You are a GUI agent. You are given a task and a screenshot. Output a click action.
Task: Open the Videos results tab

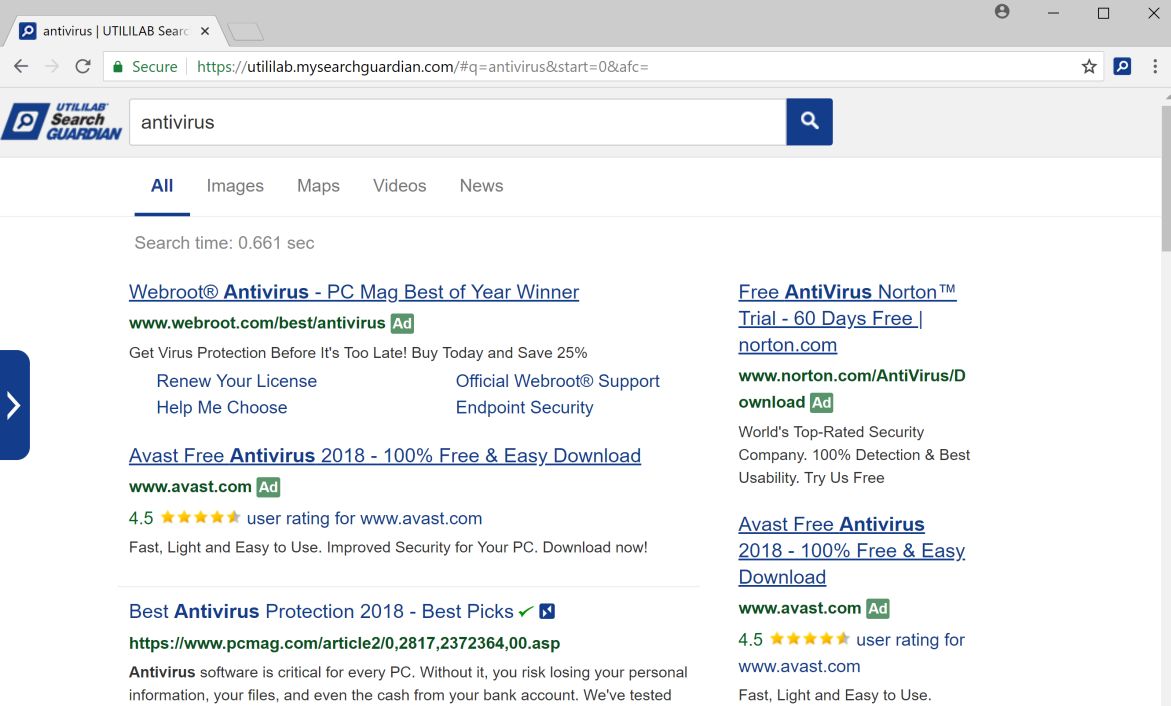pyautogui.click(x=399, y=186)
